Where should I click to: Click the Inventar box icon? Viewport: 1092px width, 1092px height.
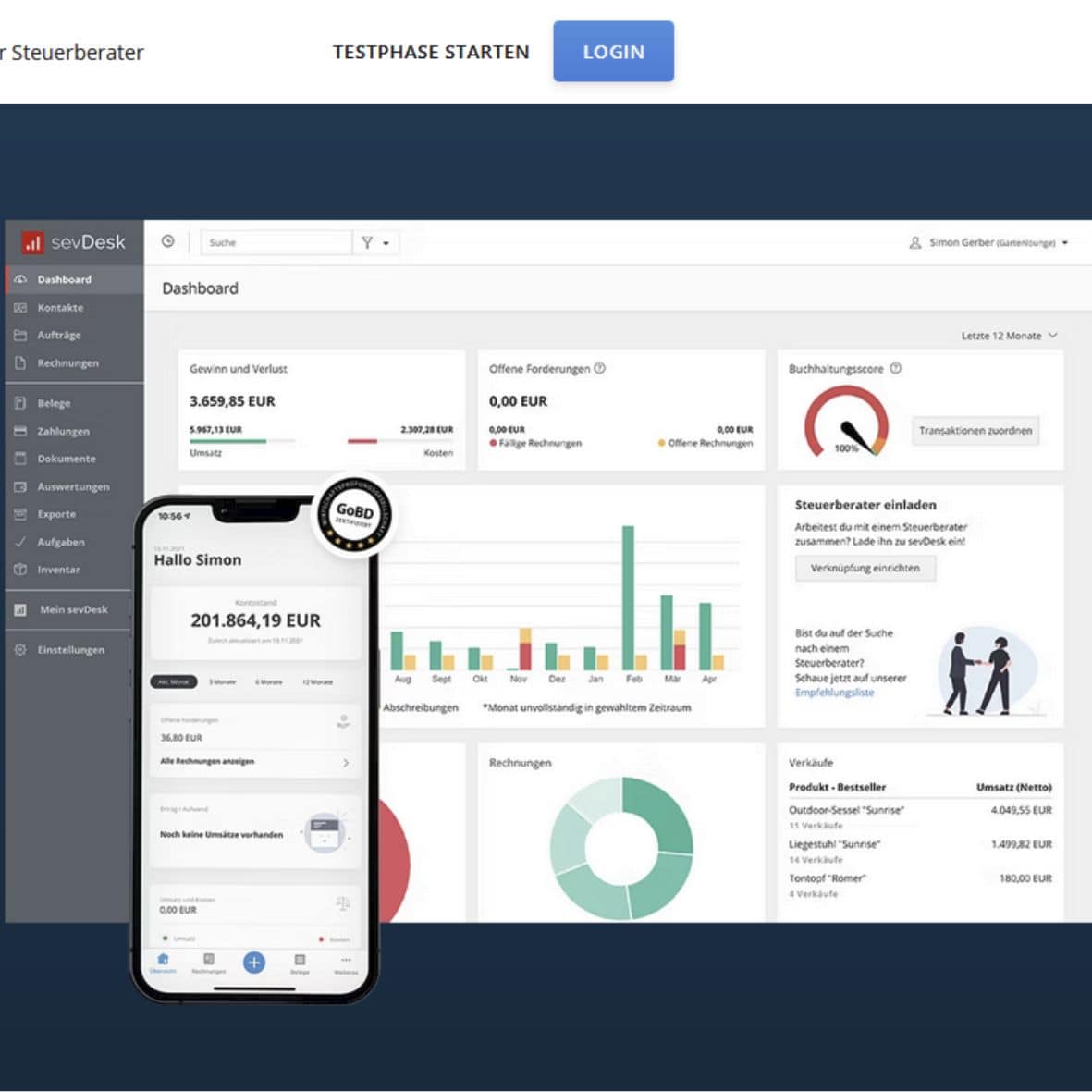point(20,570)
